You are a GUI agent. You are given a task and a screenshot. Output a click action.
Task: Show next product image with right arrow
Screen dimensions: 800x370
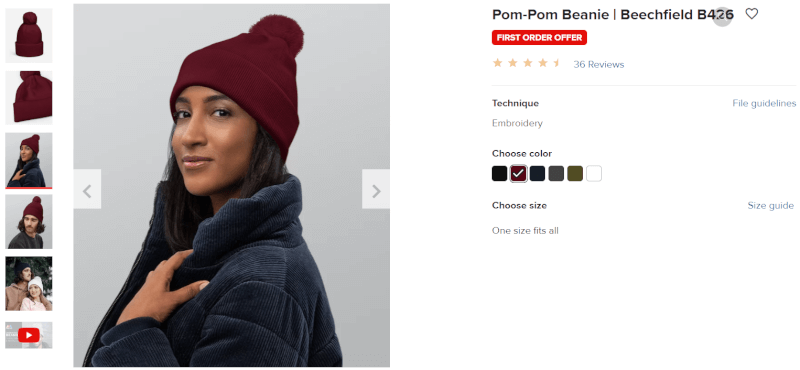(x=376, y=189)
